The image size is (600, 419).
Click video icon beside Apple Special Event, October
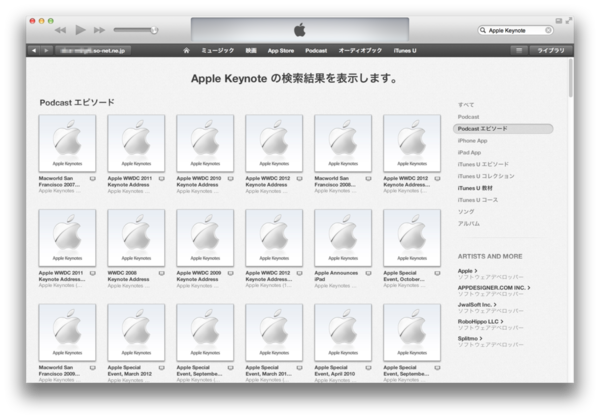point(437,273)
